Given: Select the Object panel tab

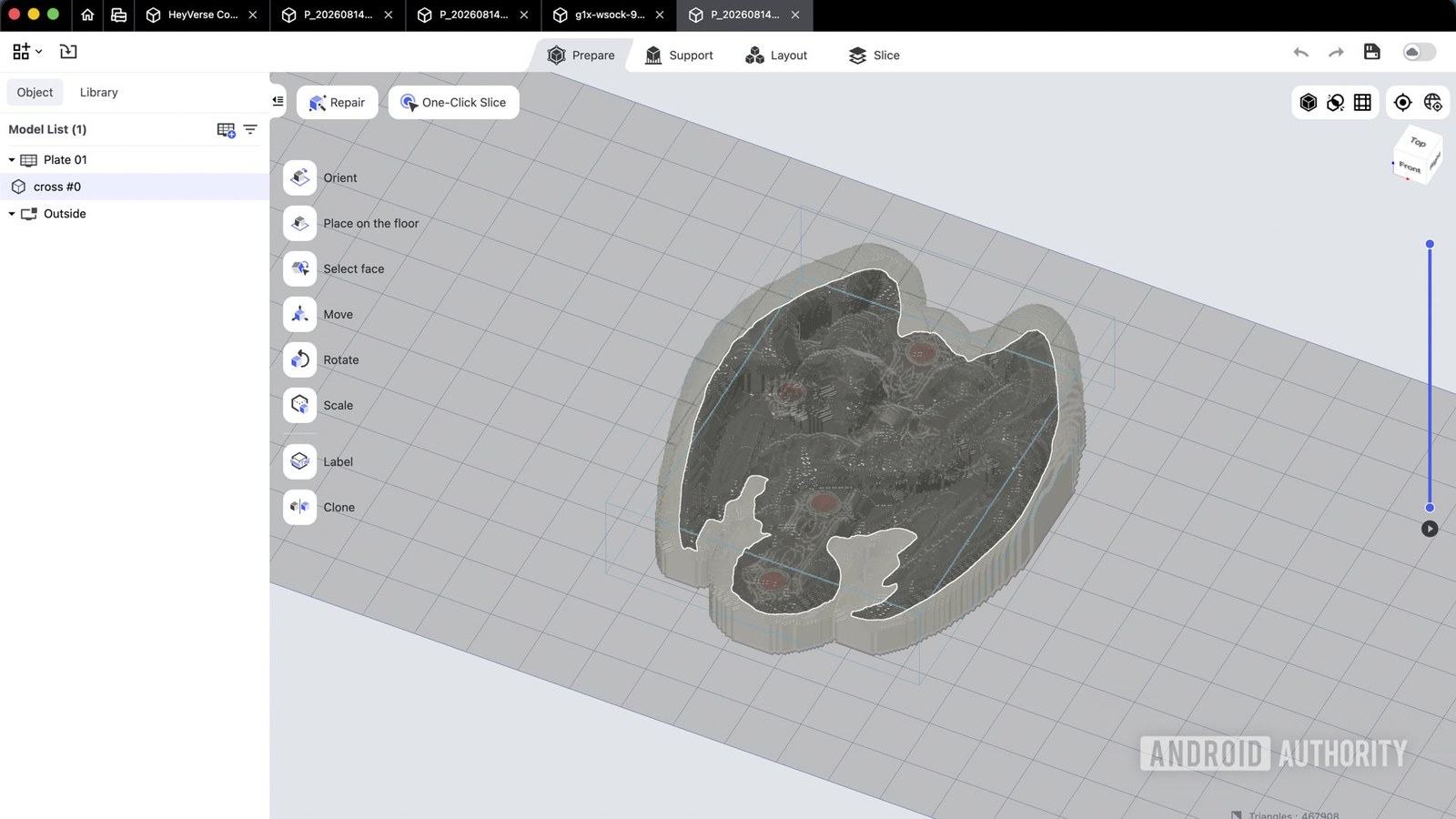Looking at the screenshot, I should [35, 92].
